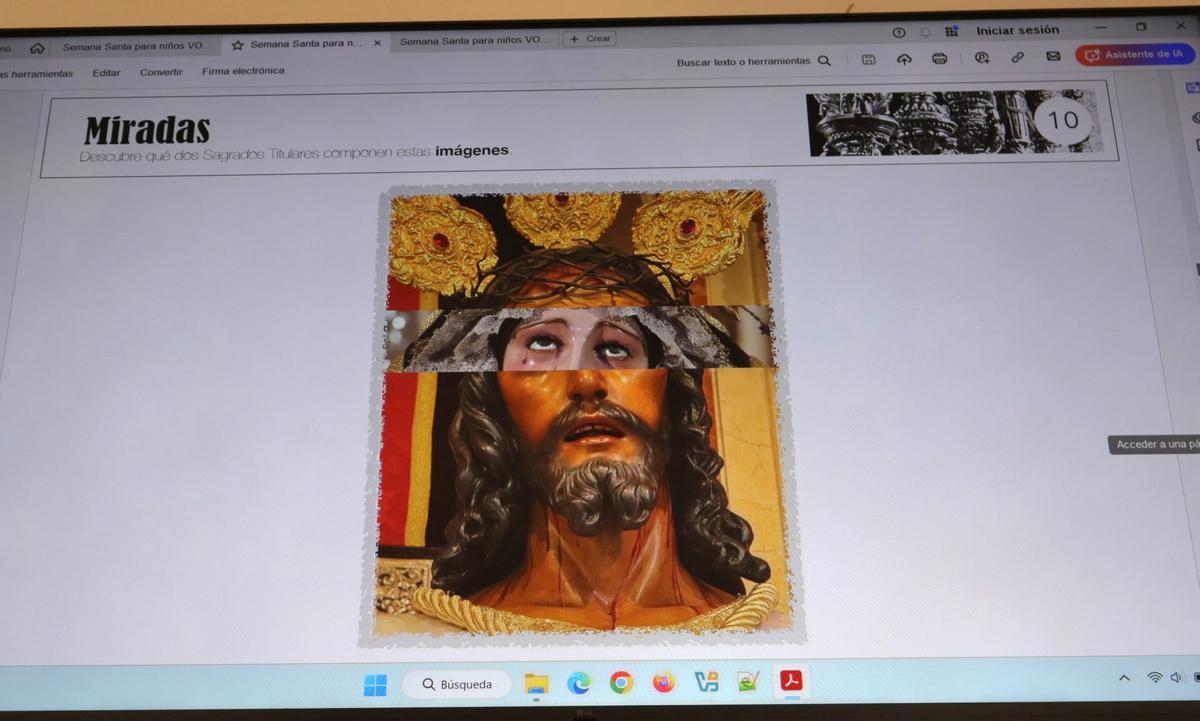Click the cloud upload icon
This screenshot has height=721, width=1200.
(x=904, y=59)
